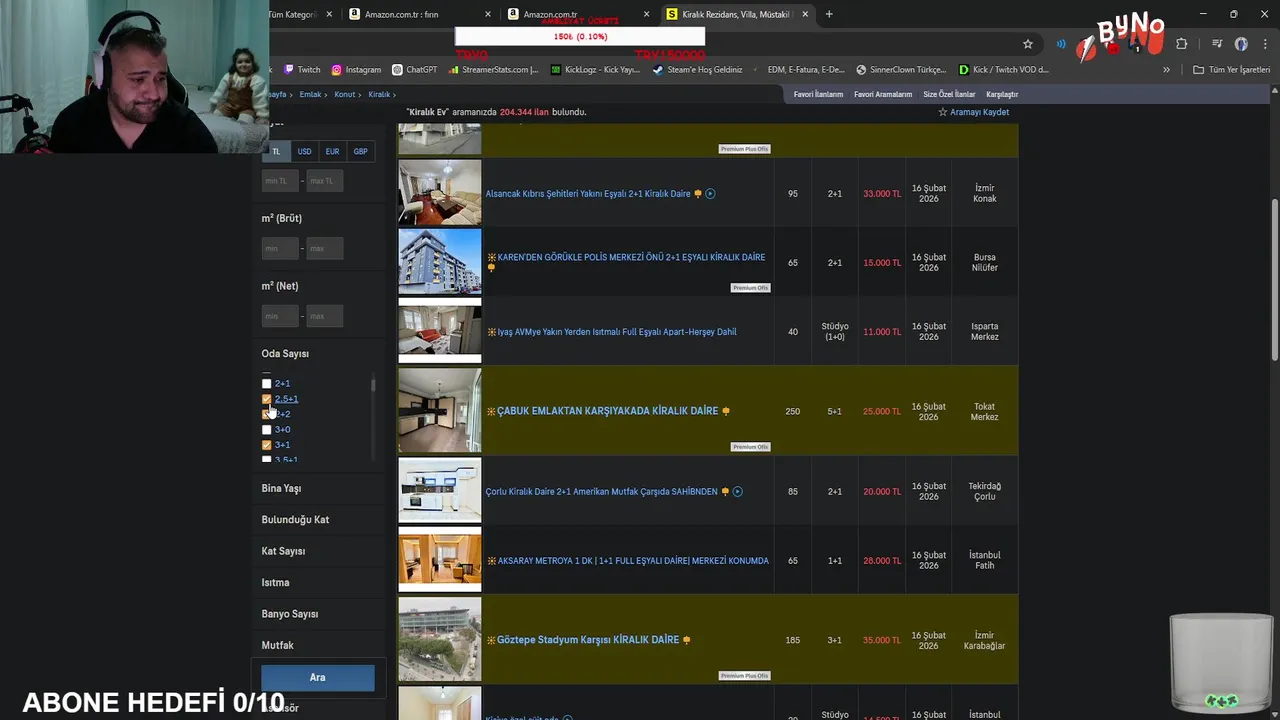Close the Kiralık Rezidans, Villa tab
1280x720 pixels.
click(x=805, y=14)
